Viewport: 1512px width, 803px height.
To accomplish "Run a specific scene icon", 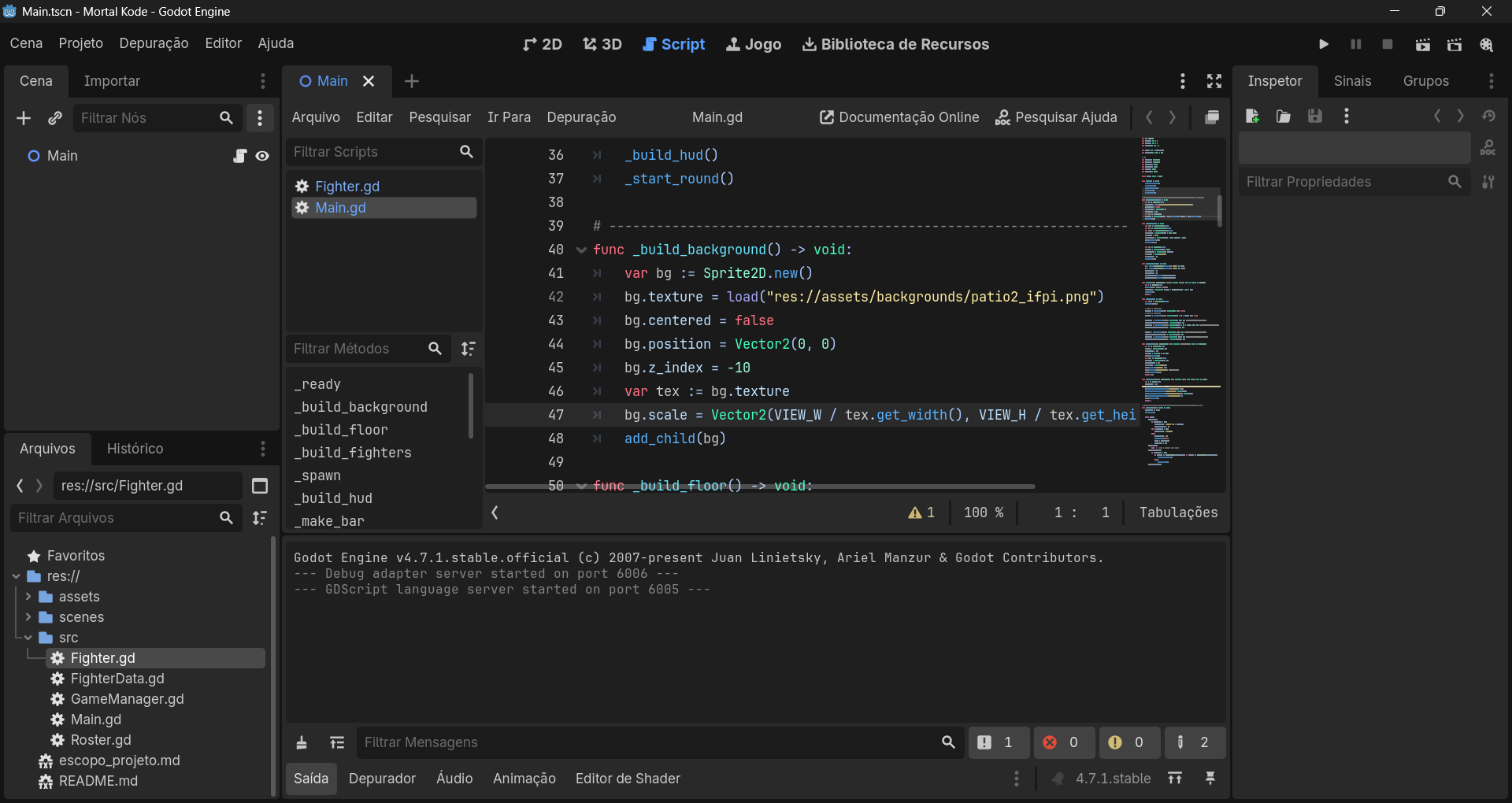I will pyautogui.click(x=1455, y=45).
